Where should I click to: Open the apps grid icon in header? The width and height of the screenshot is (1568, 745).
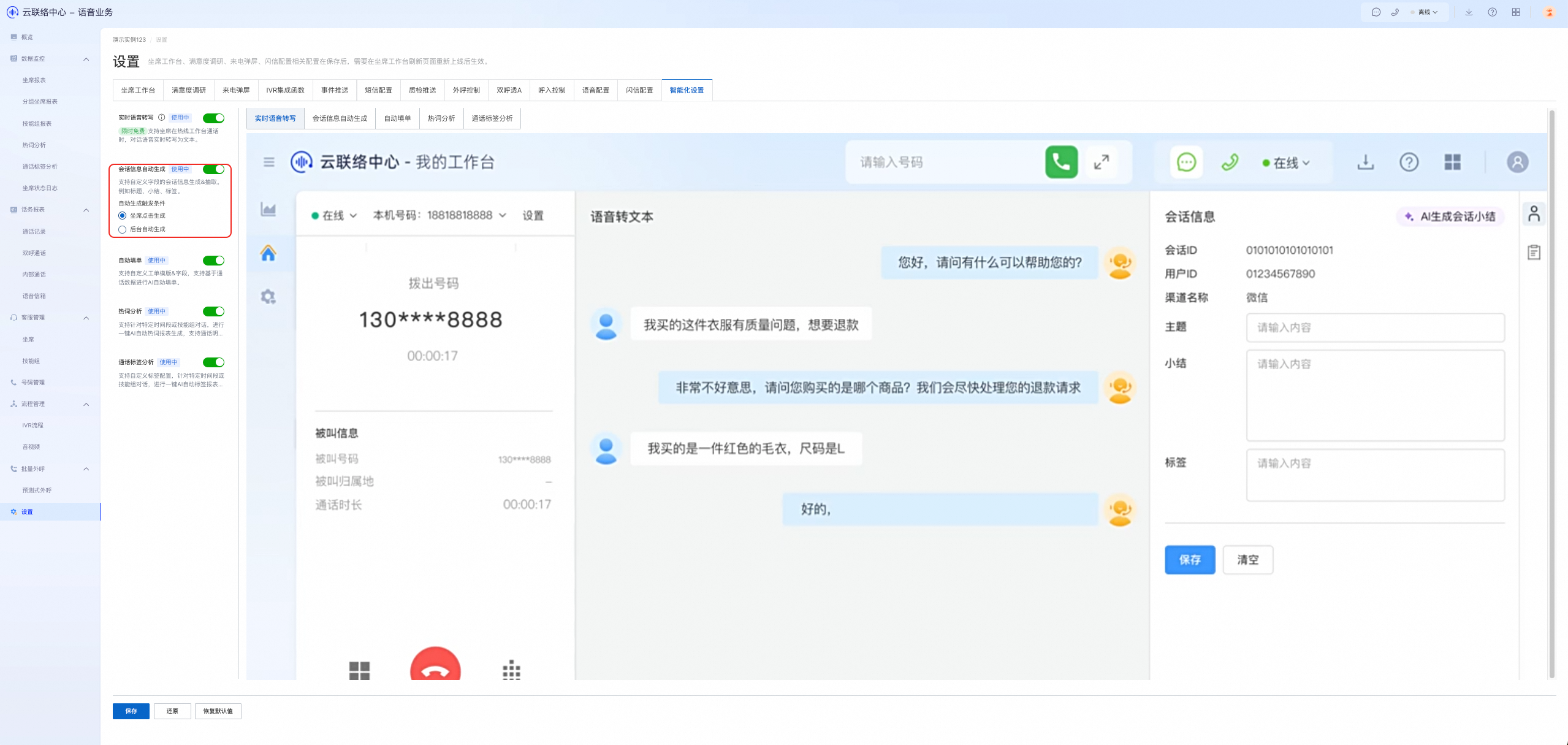(1515, 12)
